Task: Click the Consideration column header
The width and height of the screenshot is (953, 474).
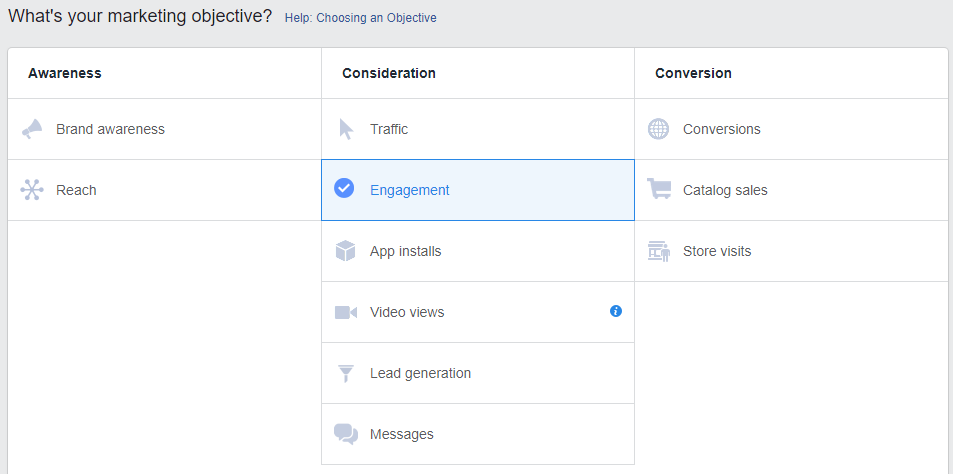Action: [389, 73]
